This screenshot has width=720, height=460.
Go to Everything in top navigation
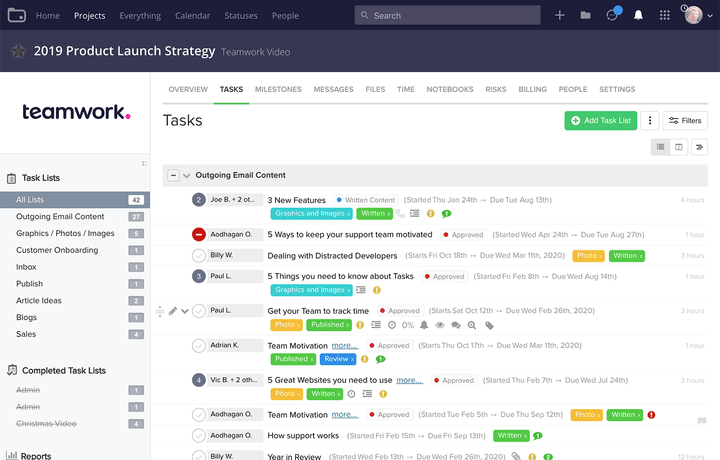tap(140, 16)
